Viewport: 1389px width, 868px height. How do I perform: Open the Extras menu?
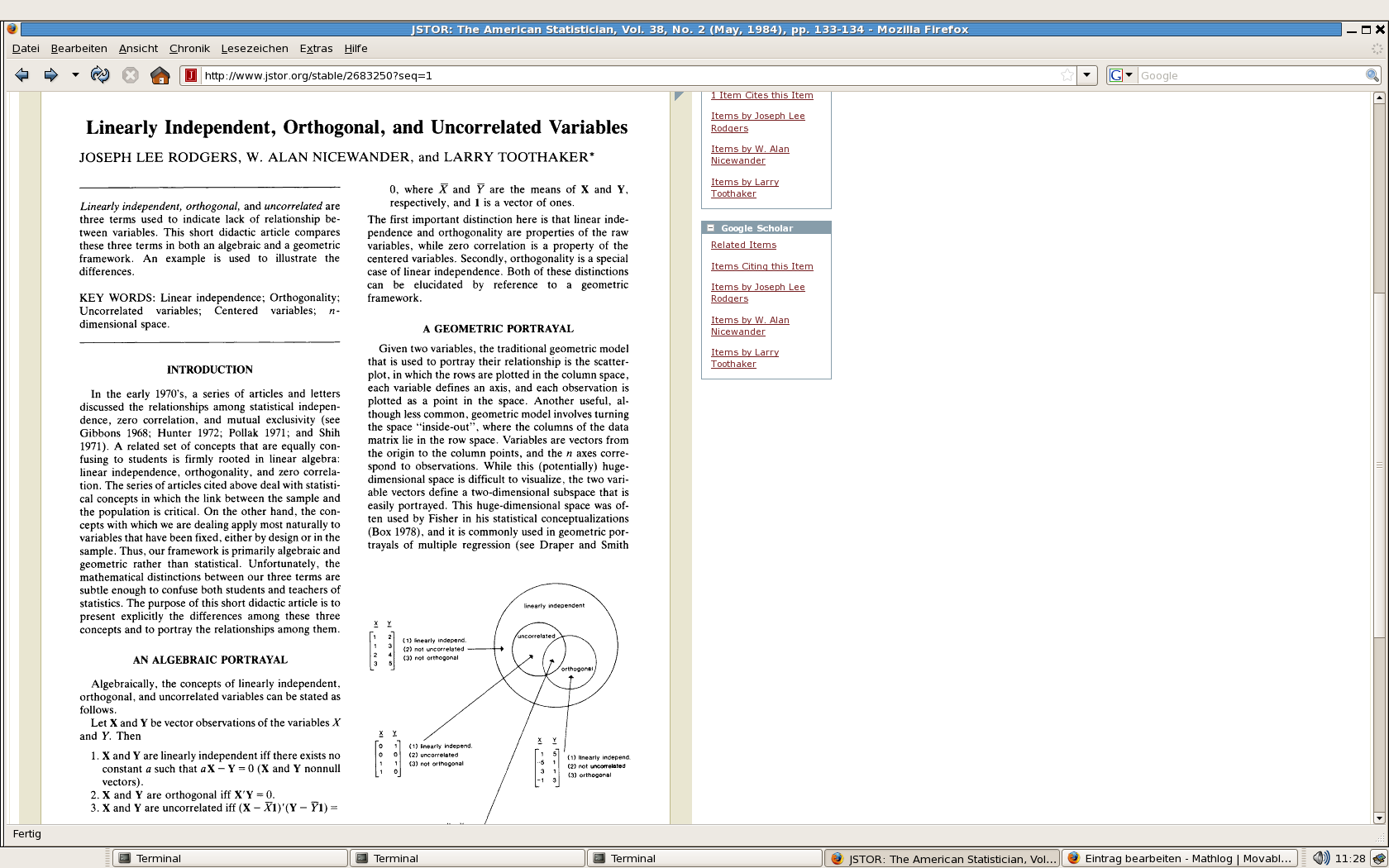(316, 49)
